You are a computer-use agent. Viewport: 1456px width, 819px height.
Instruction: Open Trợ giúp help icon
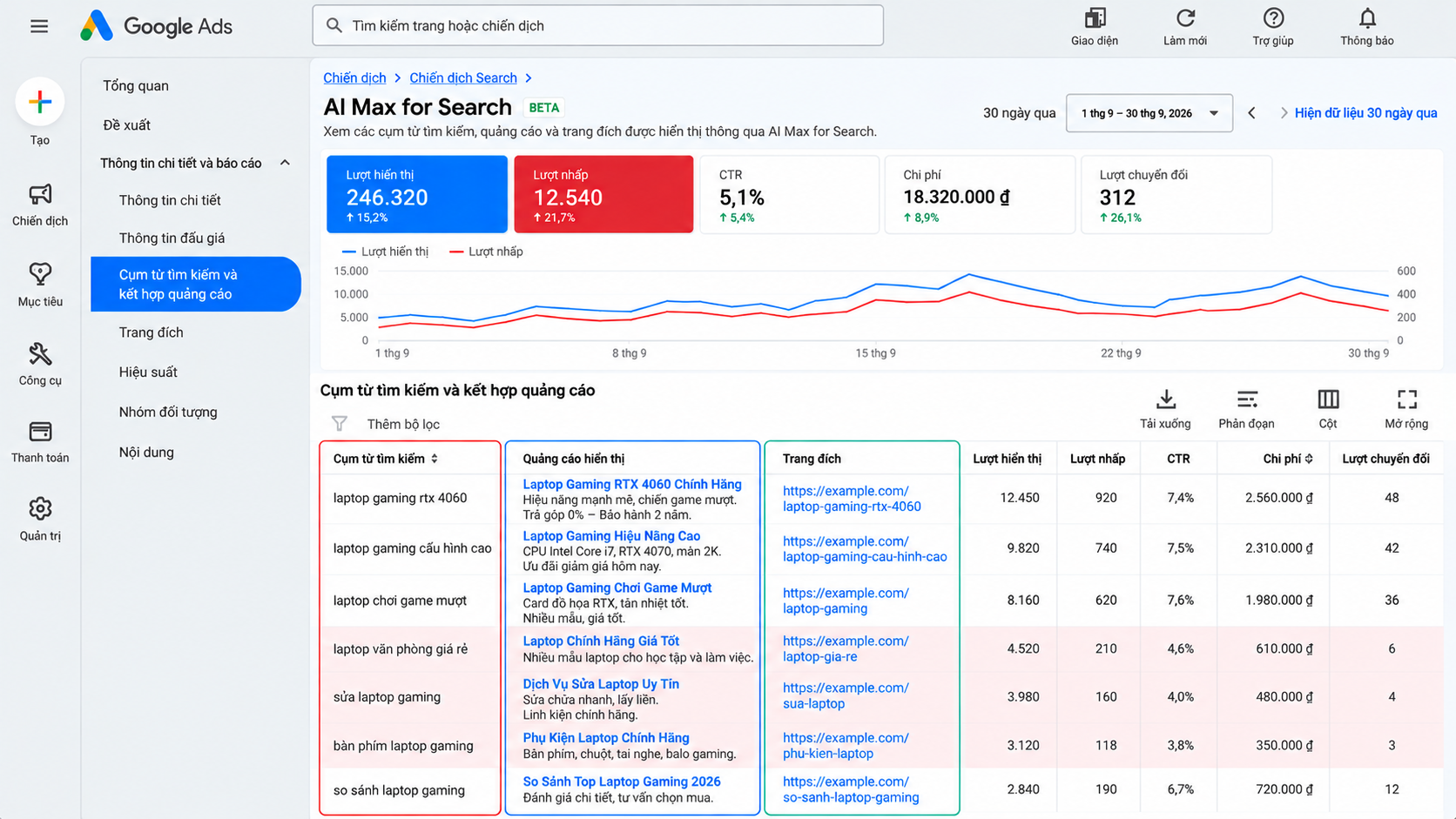(1273, 18)
